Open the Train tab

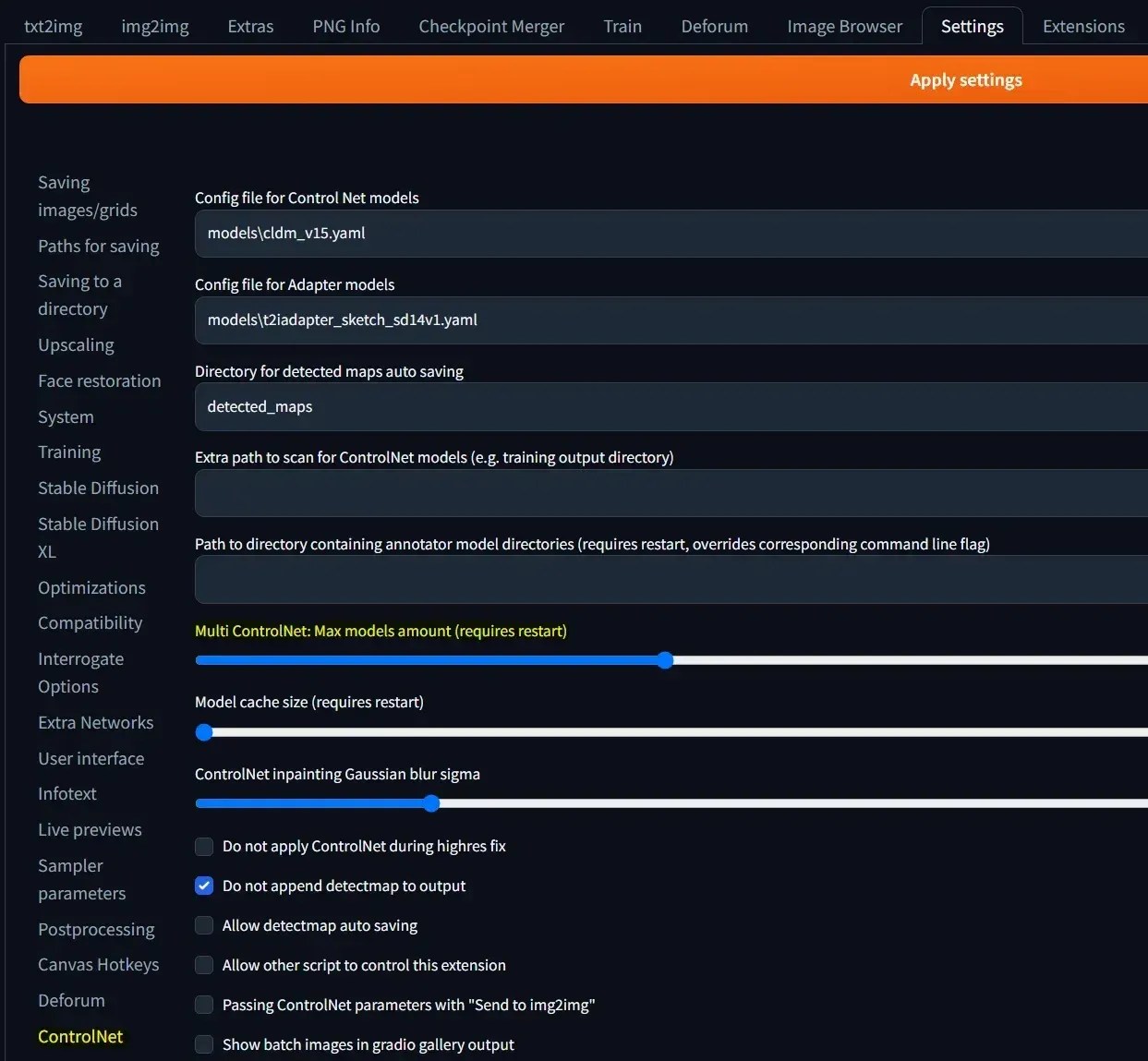click(x=622, y=26)
